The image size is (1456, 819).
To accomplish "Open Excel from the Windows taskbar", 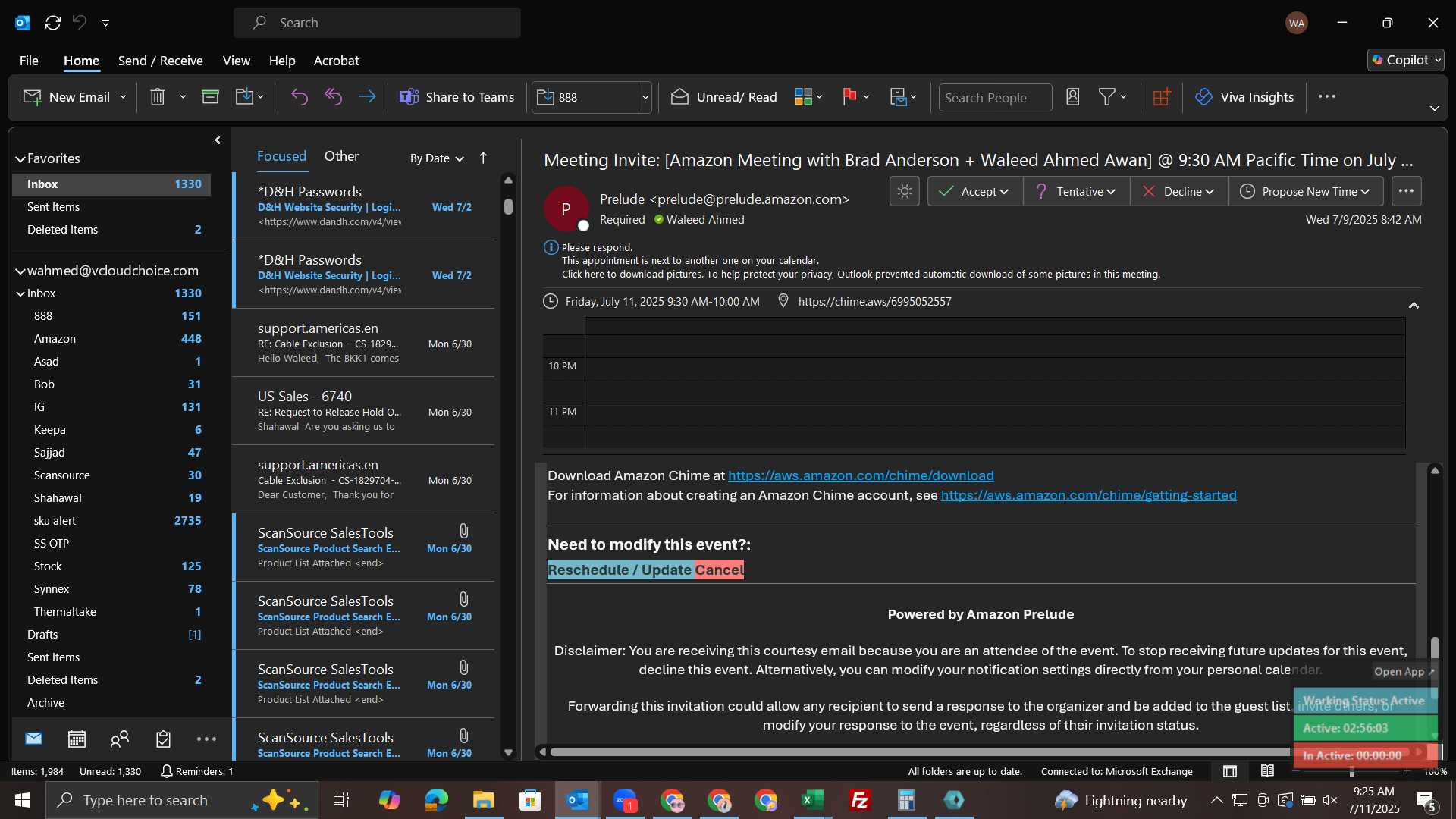I will [x=812, y=800].
